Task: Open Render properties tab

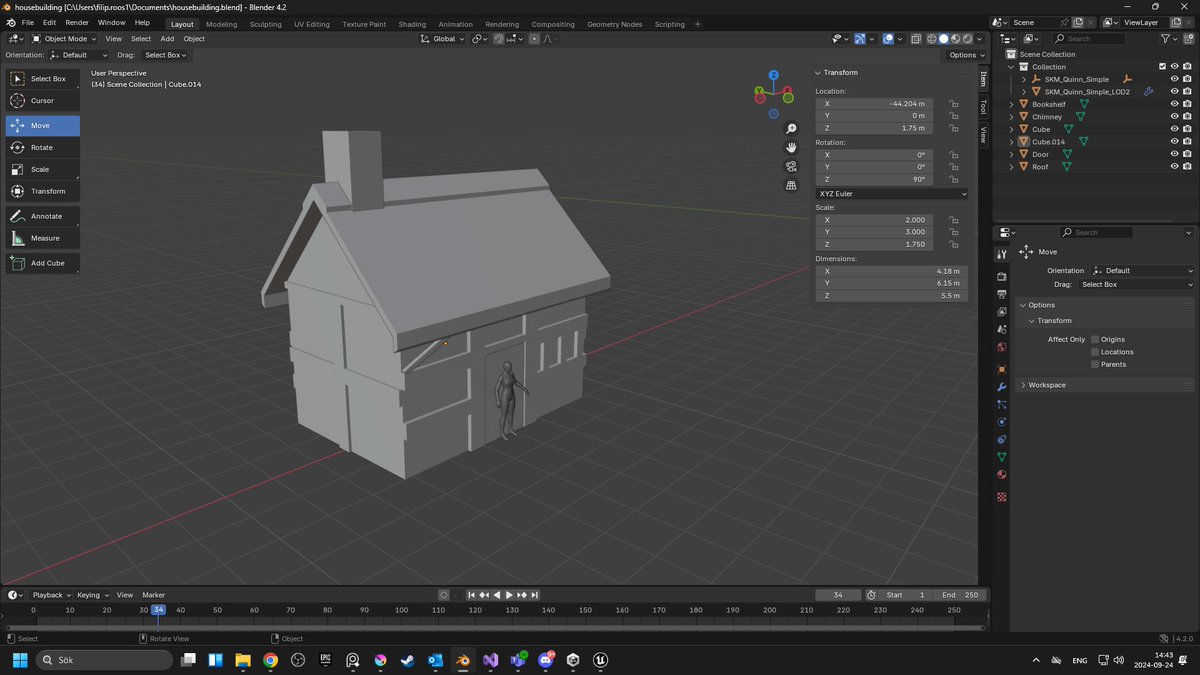Action: point(1001,275)
